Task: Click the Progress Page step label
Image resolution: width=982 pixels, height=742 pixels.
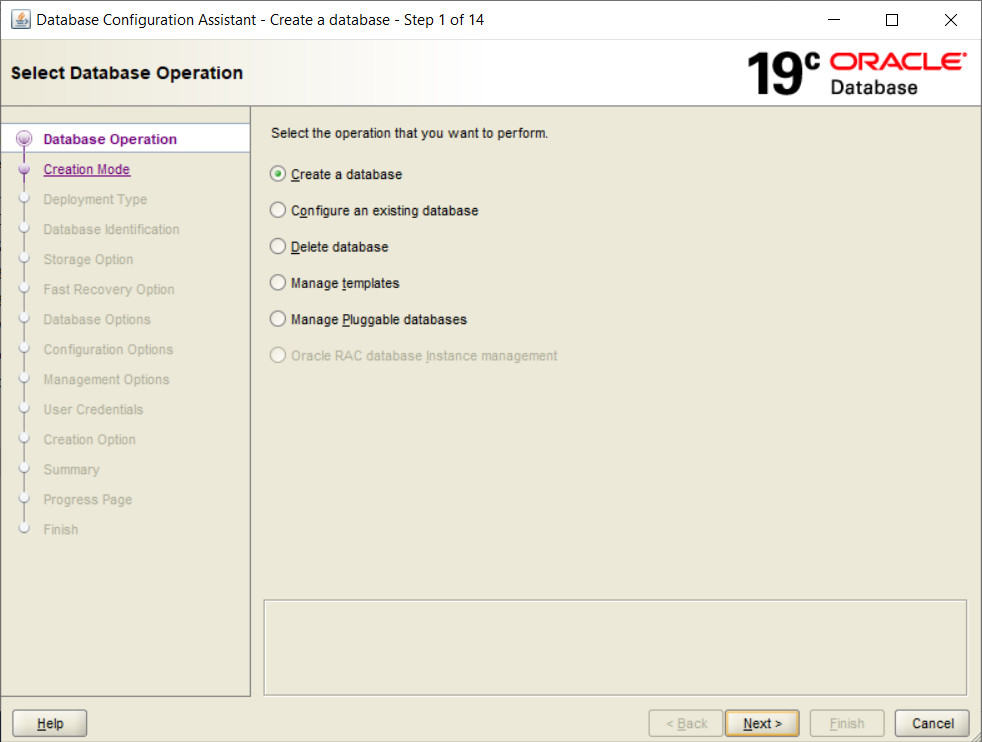Action: 88,500
